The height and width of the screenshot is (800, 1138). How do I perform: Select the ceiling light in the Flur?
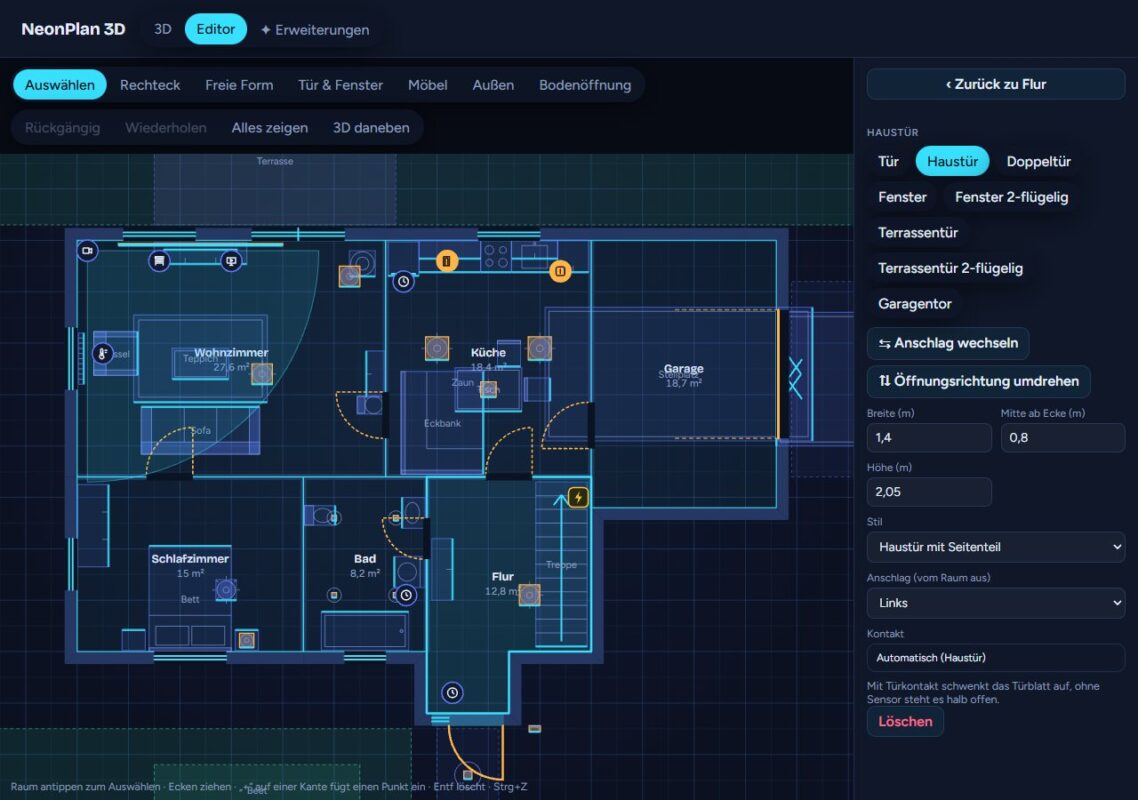click(x=529, y=595)
